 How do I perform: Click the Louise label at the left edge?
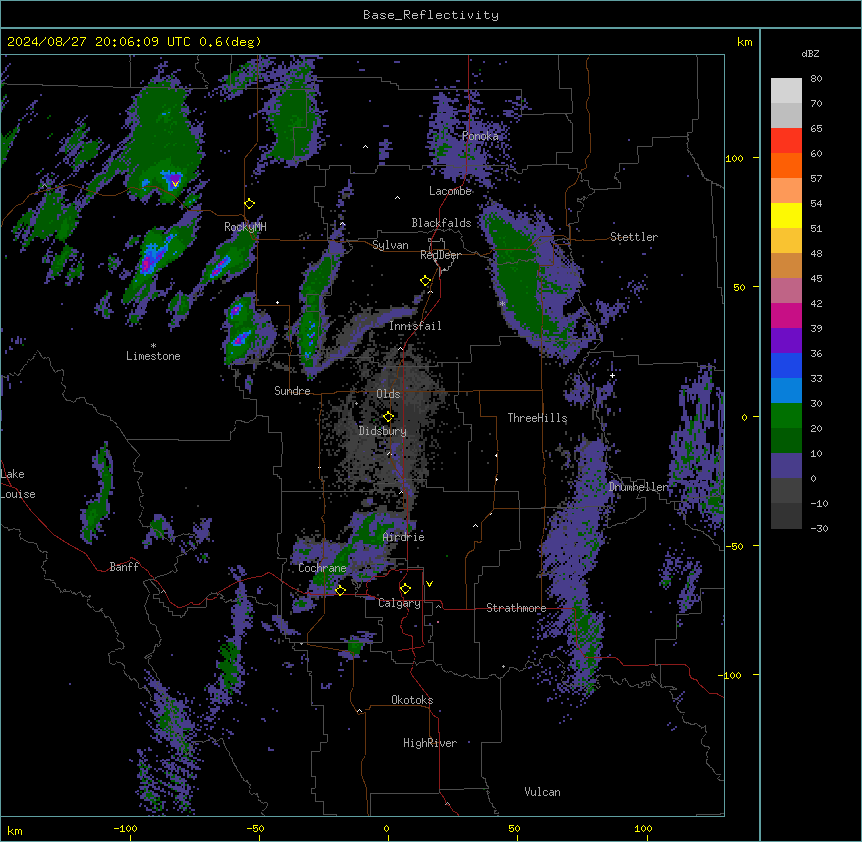18,494
